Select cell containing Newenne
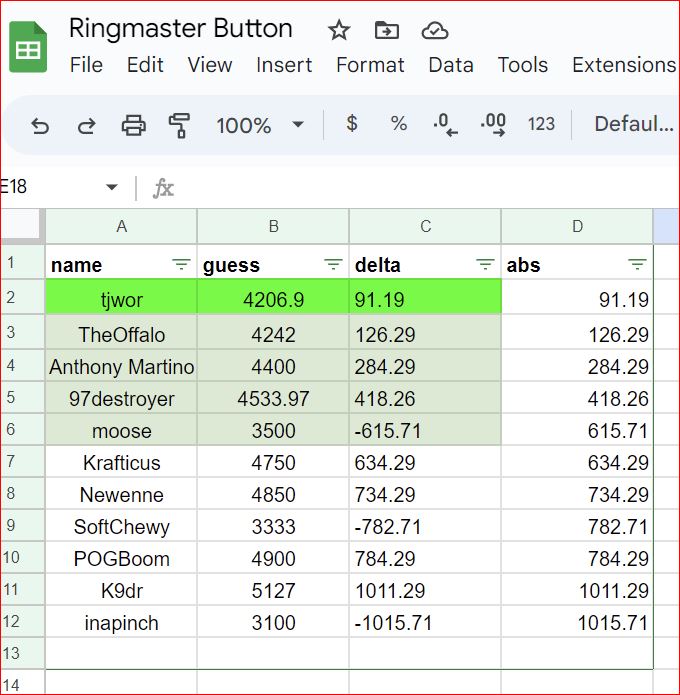Image resolution: width=680 pixels, height=695 pixels. [121, 494]
